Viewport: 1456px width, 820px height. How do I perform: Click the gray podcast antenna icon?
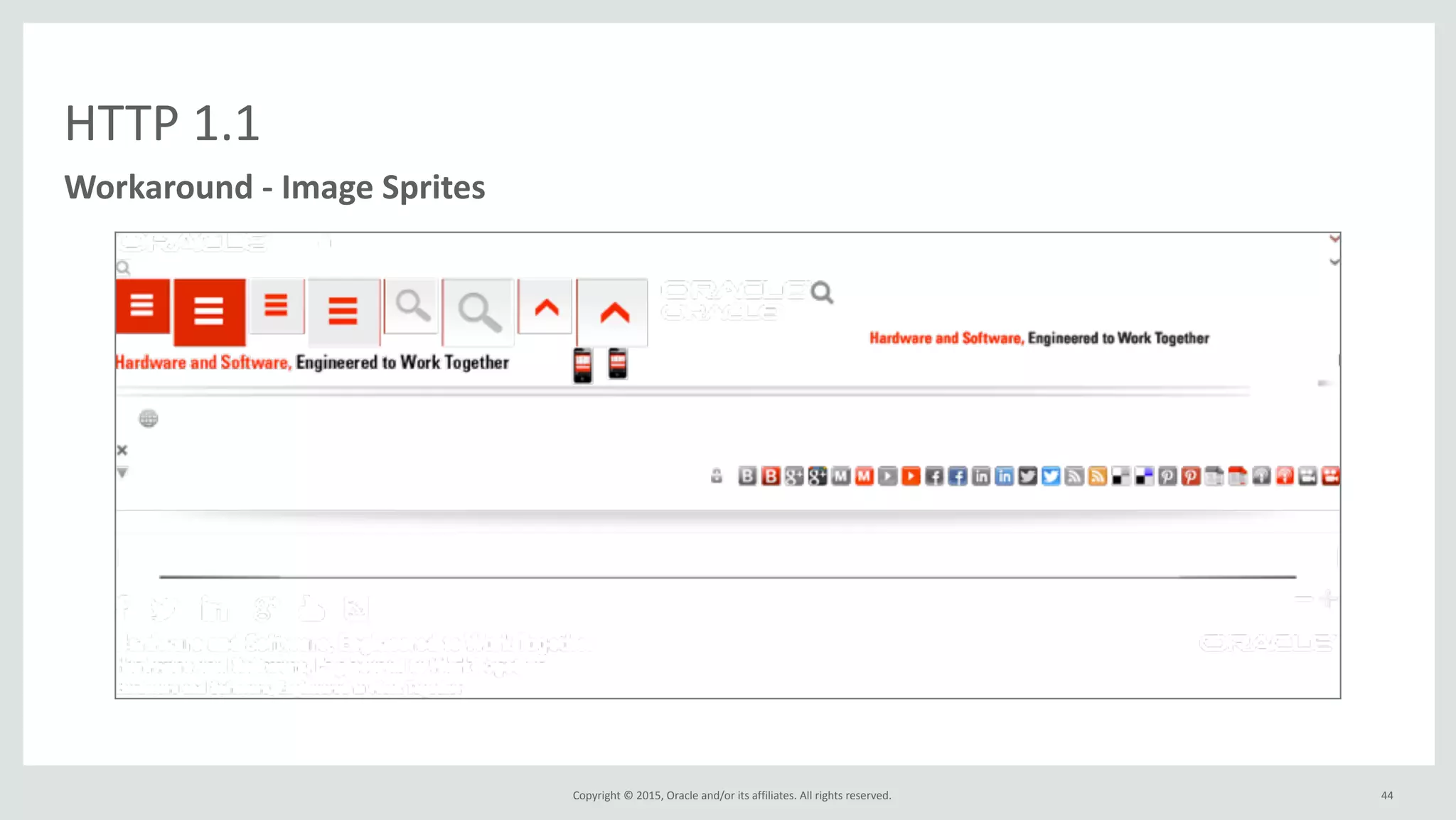(1262, 476)
